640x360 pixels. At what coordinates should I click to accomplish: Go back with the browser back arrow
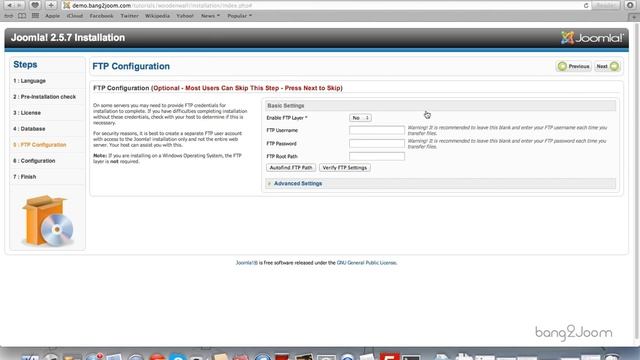9,5
